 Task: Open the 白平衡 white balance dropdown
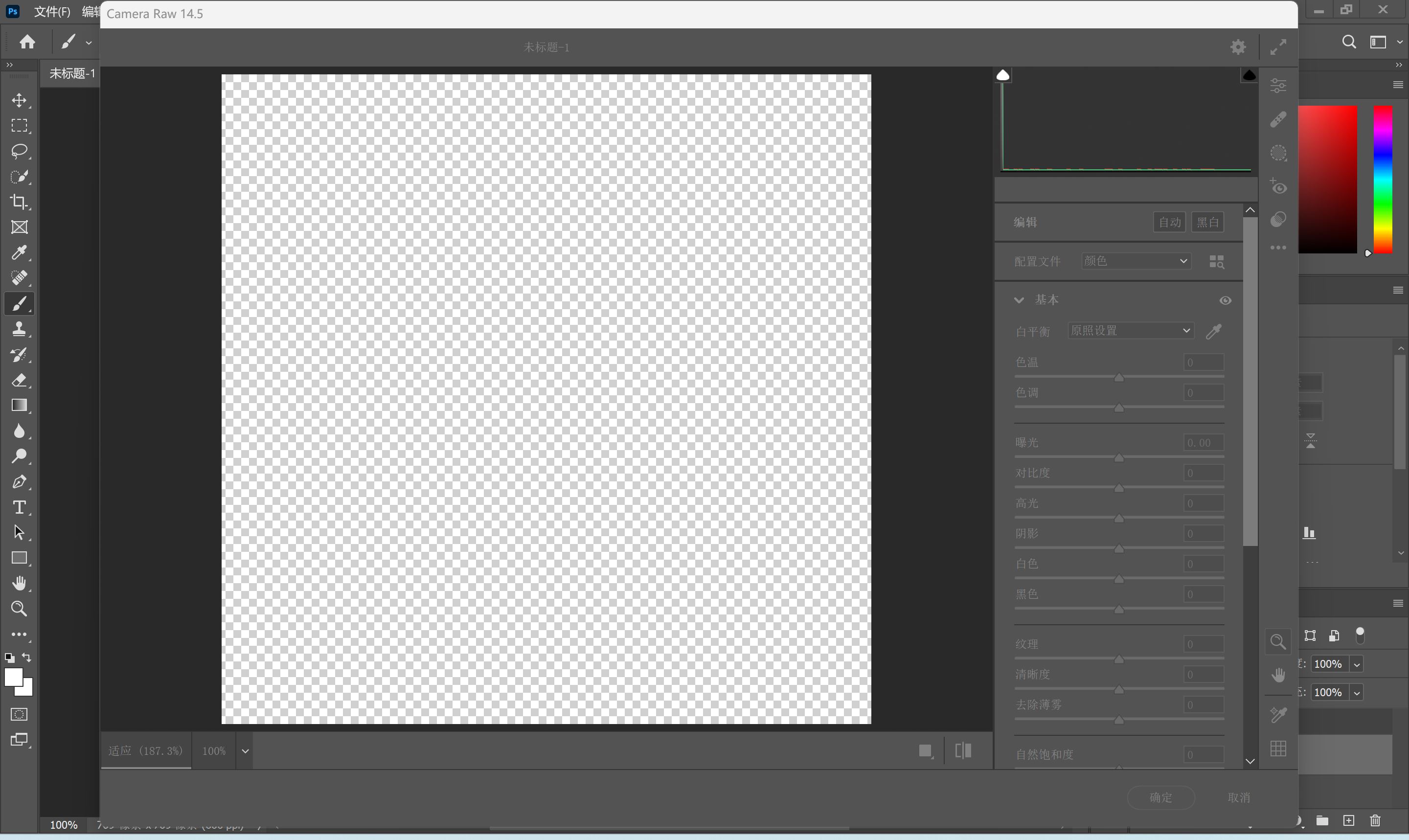1130,330
